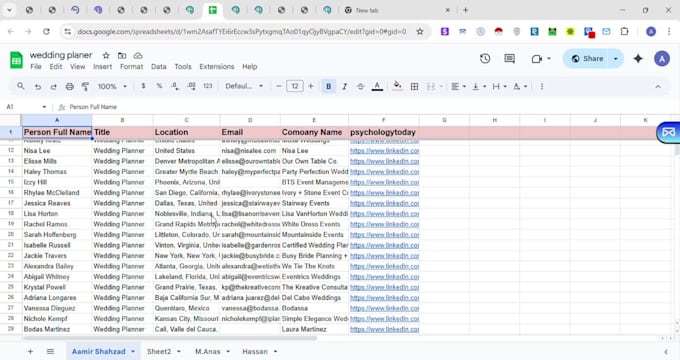Decrease decimal places
This screenshot has width=680, height=360.
pos(175,86)
